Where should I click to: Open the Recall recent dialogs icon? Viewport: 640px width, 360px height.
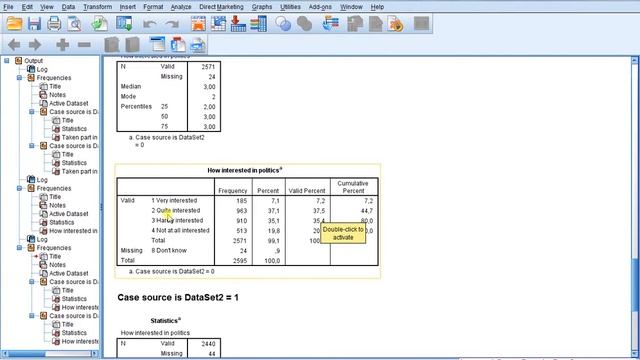[124, 24]
